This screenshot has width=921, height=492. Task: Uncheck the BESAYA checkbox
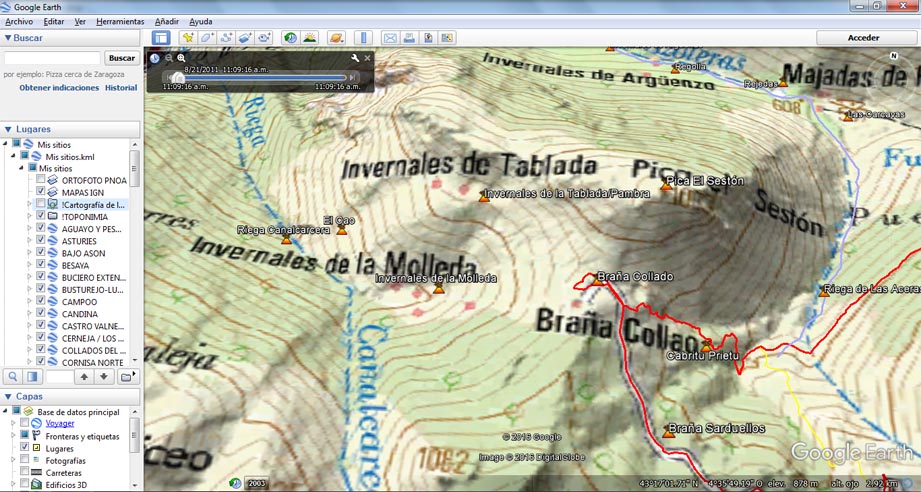(x=41, y=265)
